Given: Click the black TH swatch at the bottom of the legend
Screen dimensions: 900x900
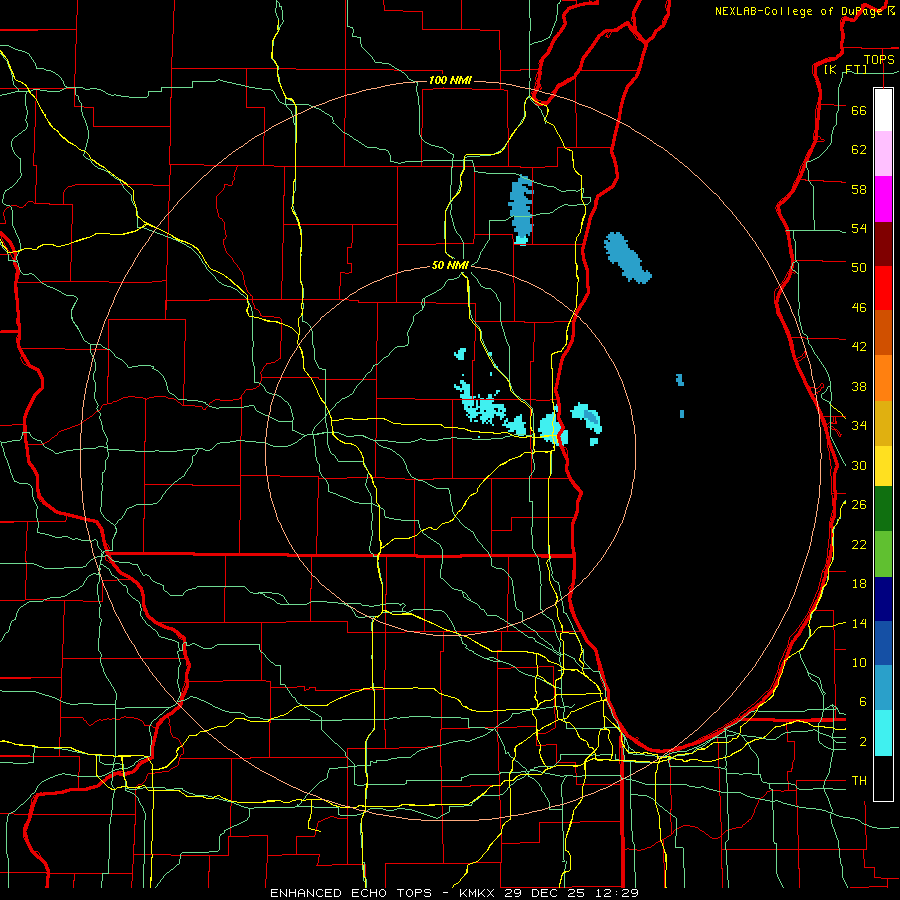Looking at the screenshot, I should click(883, 778).
